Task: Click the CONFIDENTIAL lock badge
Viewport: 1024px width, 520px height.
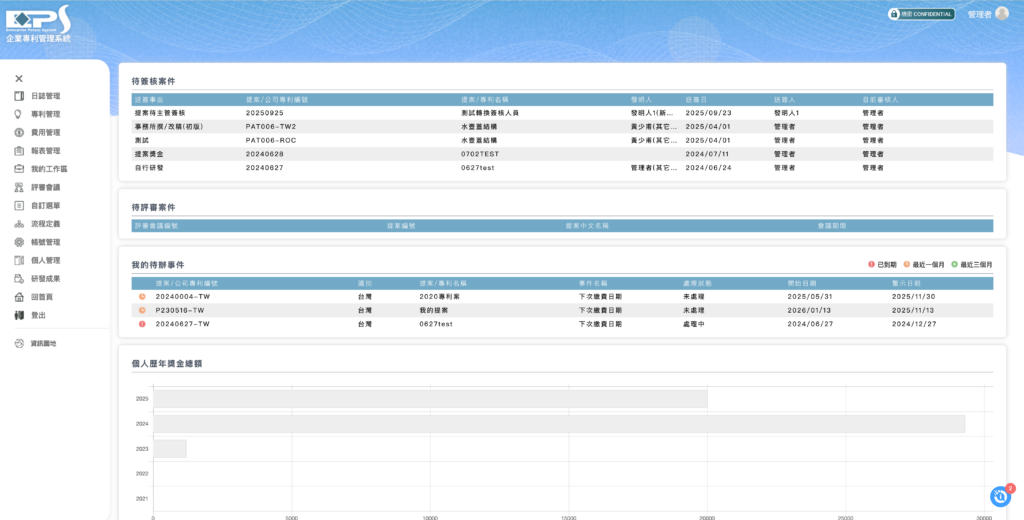Action: tap(921, 14)
